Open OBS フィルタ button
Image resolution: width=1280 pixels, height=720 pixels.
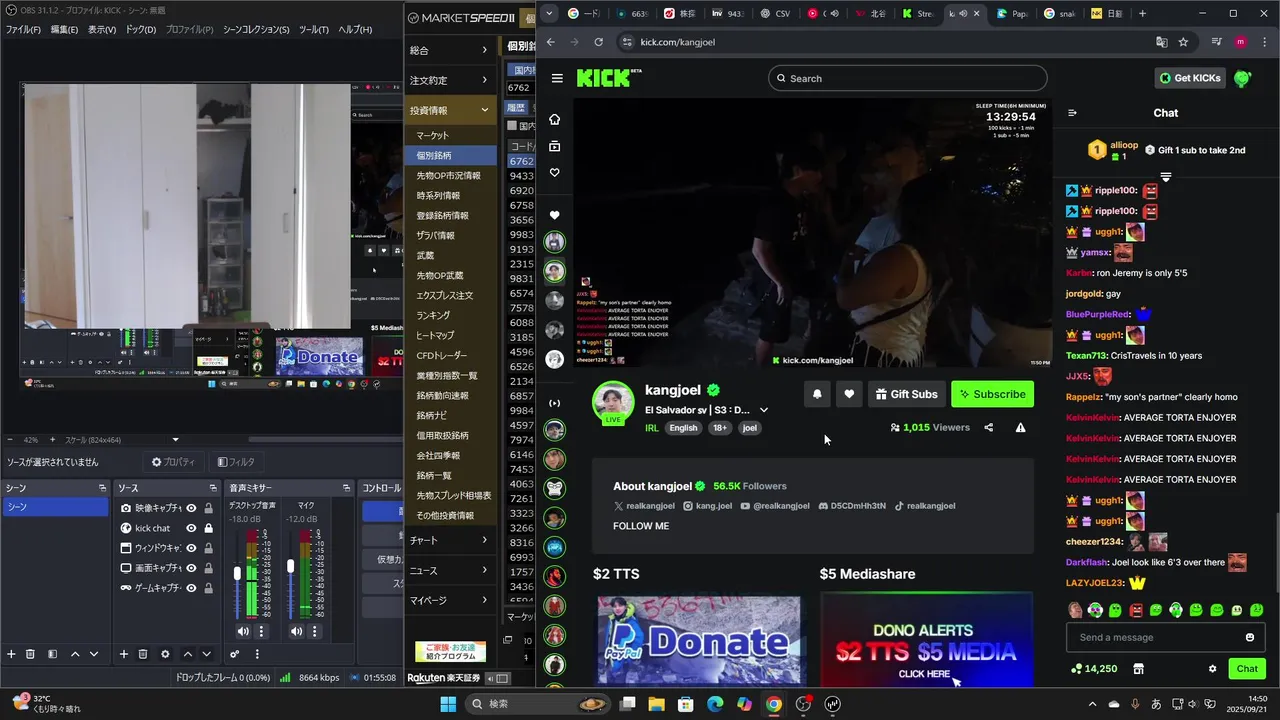point(237,462)
